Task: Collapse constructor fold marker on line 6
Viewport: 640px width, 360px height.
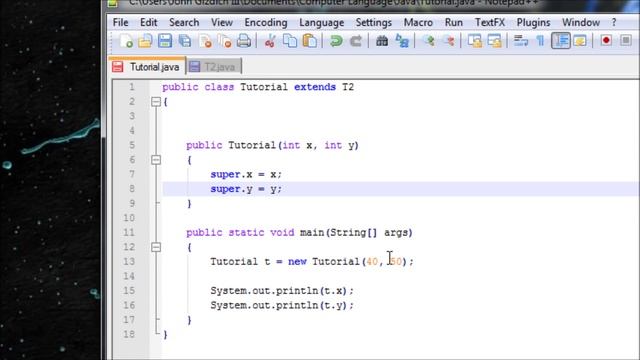Action: coord(156,160)
